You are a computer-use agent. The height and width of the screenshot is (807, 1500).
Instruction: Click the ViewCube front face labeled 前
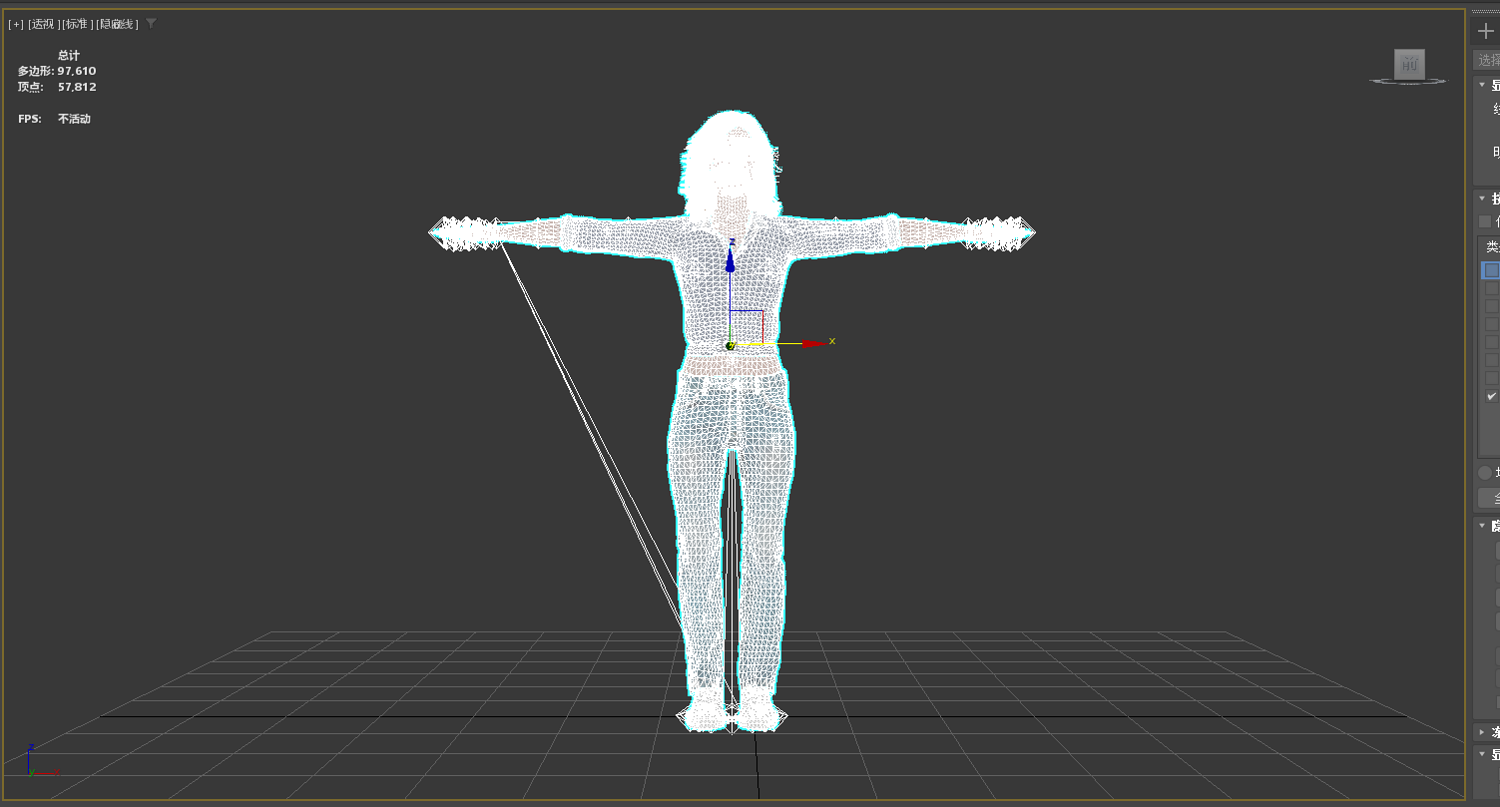pos(1410,64)
